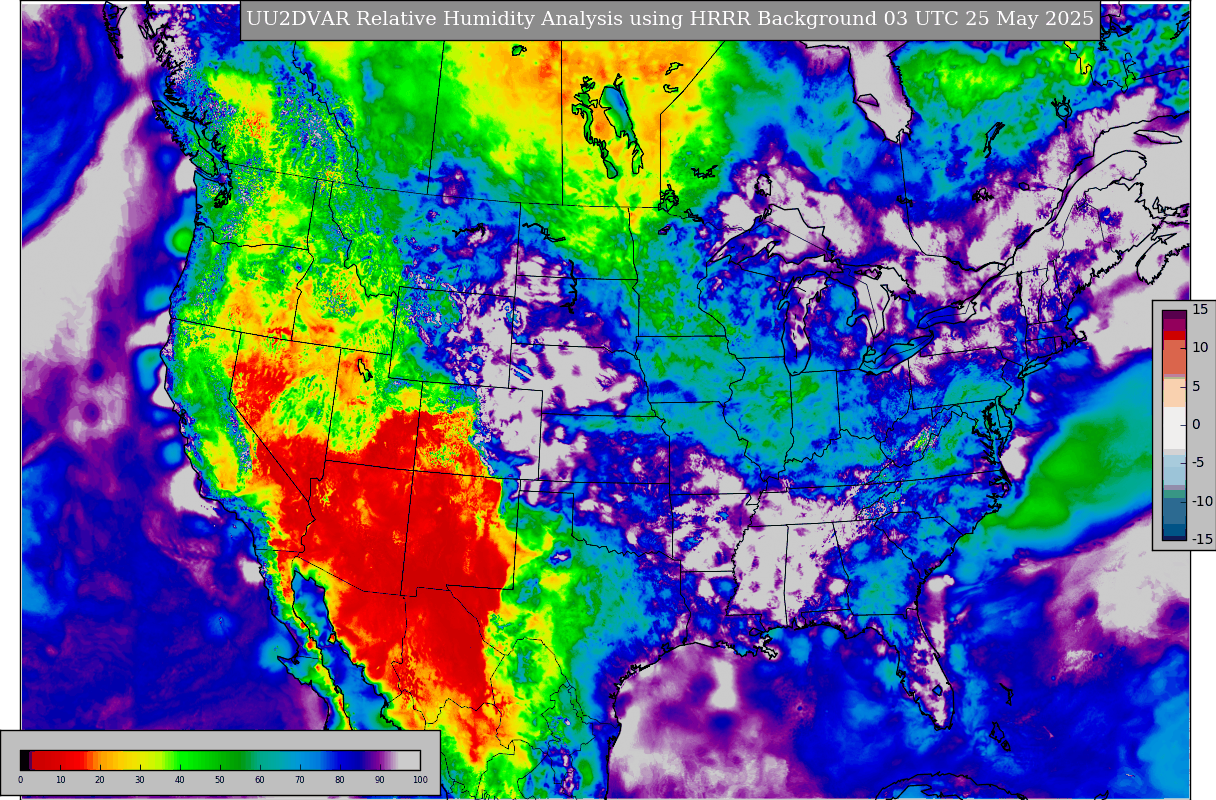1216x800 pixels.
Task: Click the 70 label on the humidity colorbar
Action: pos(300,780)
